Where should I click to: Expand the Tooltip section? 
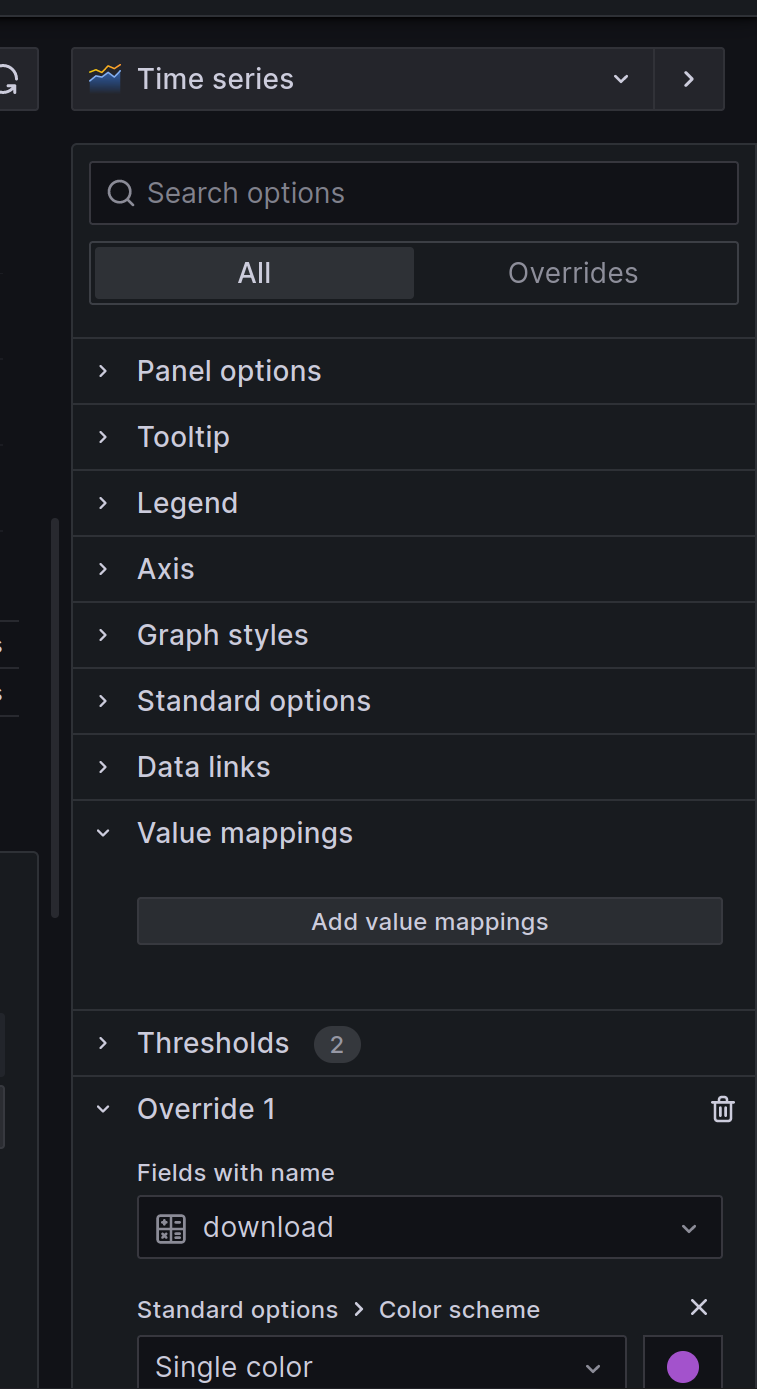coord(183,437)
